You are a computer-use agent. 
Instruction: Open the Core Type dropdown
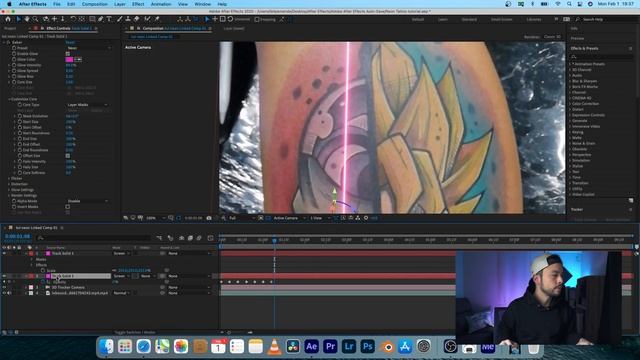(x=87, y=105)
